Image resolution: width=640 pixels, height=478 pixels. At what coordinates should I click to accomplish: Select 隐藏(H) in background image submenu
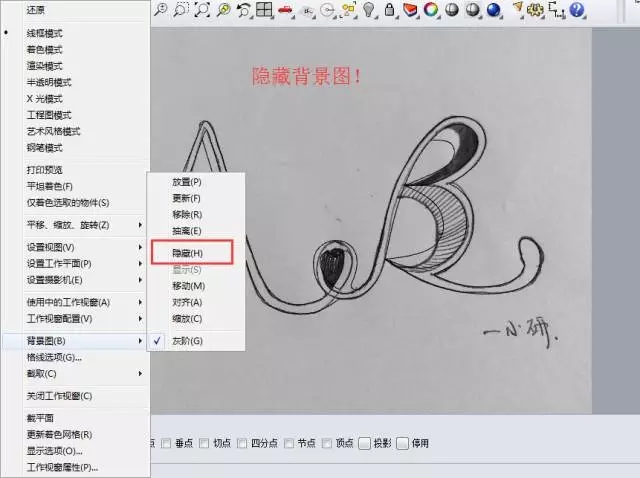click(x=190, y=252)
